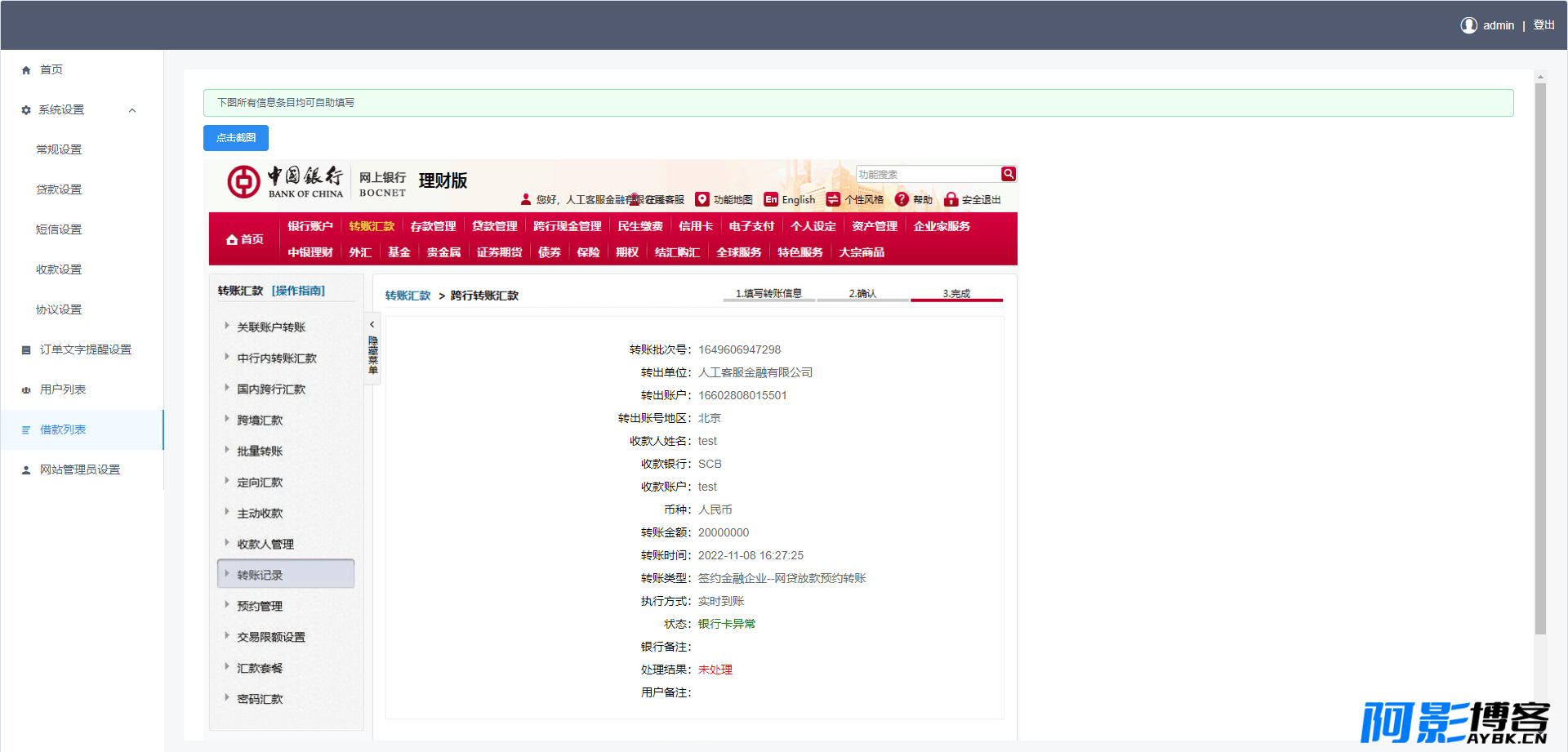
Task: Open 短信设置 in sidebar
Action: click(59, 229)
